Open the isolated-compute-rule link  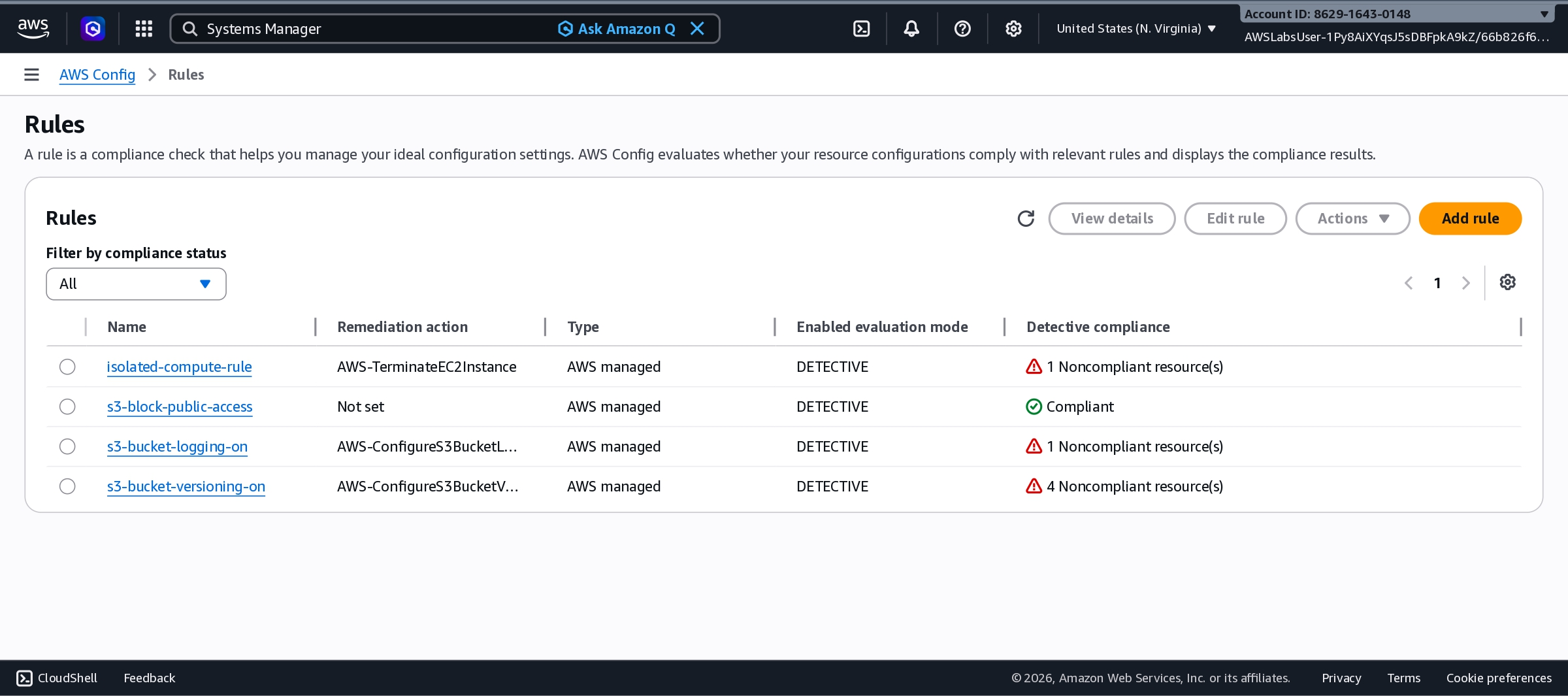[x=179, y=367]
